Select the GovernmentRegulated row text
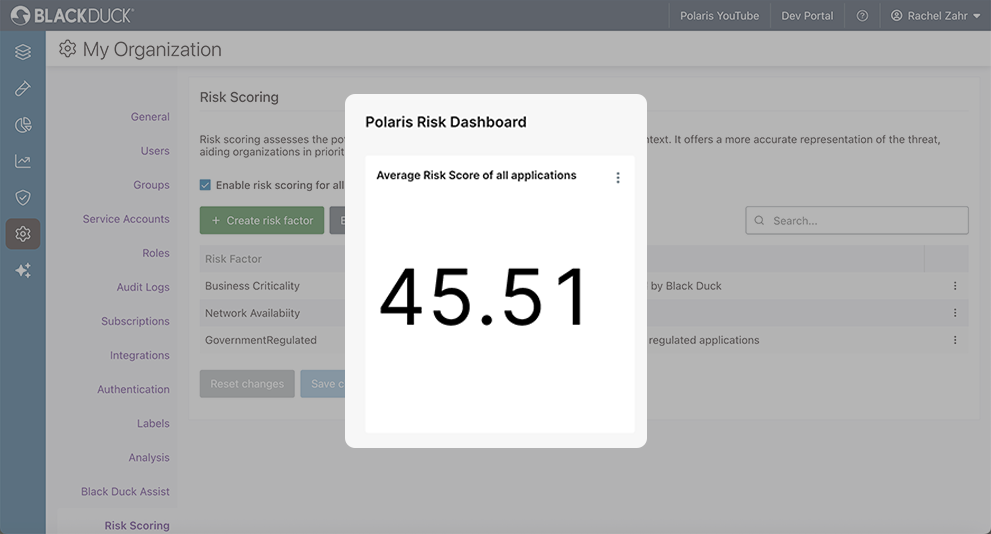The image size is (991, 534). pyautogui.click(x=260, y=340)
